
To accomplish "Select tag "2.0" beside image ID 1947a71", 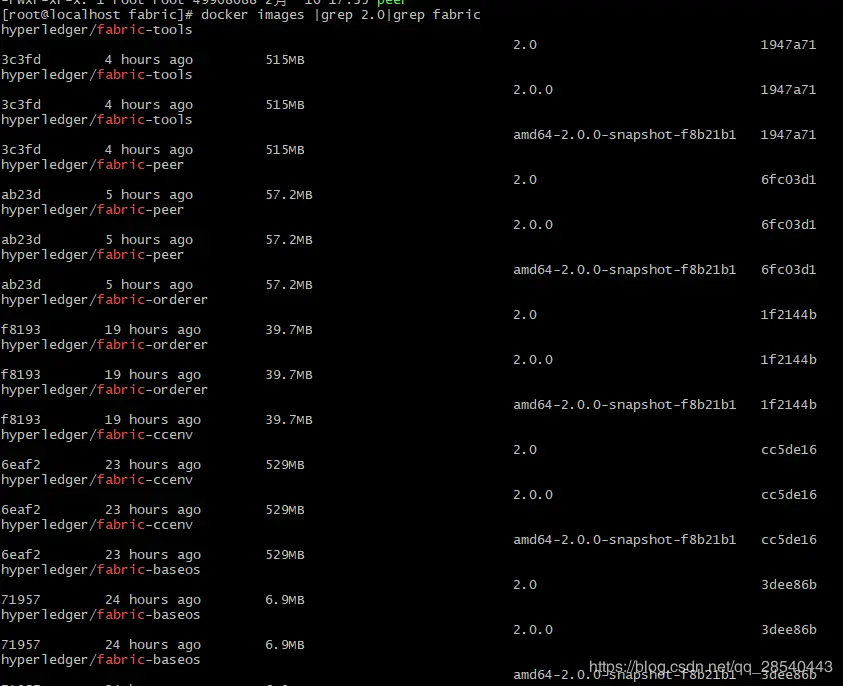I will point(525,45).
